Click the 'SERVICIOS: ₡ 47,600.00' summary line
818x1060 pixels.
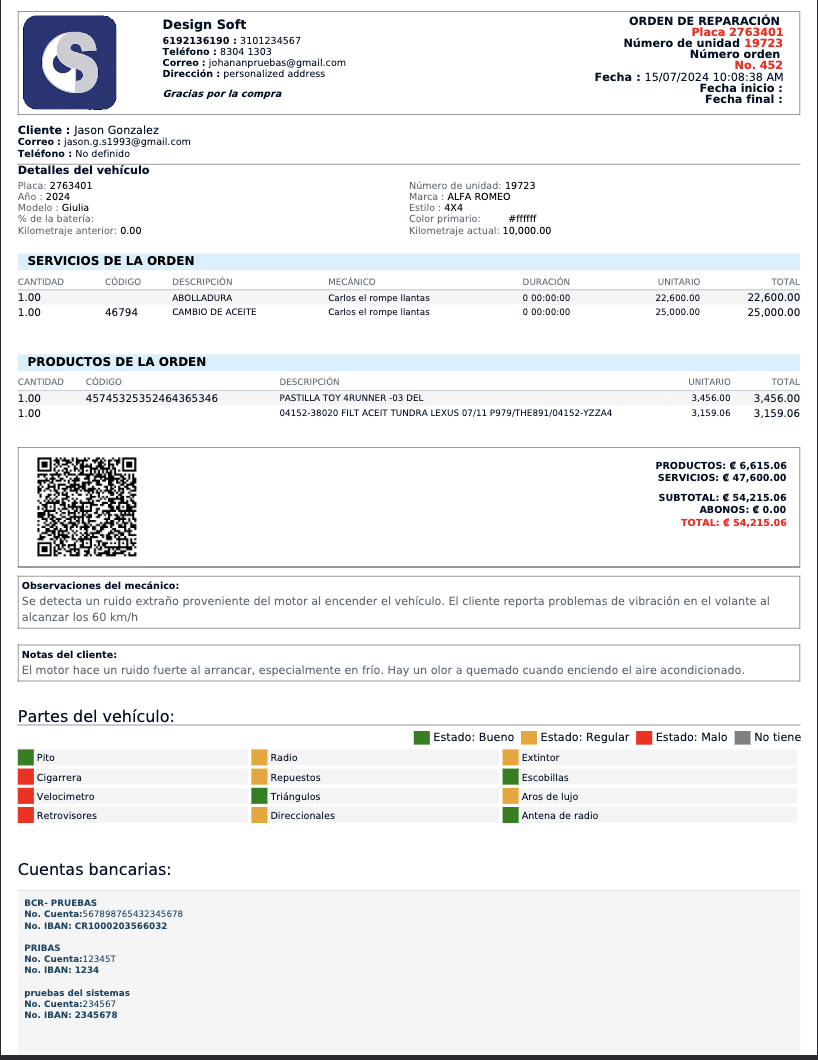click(722, 478)
